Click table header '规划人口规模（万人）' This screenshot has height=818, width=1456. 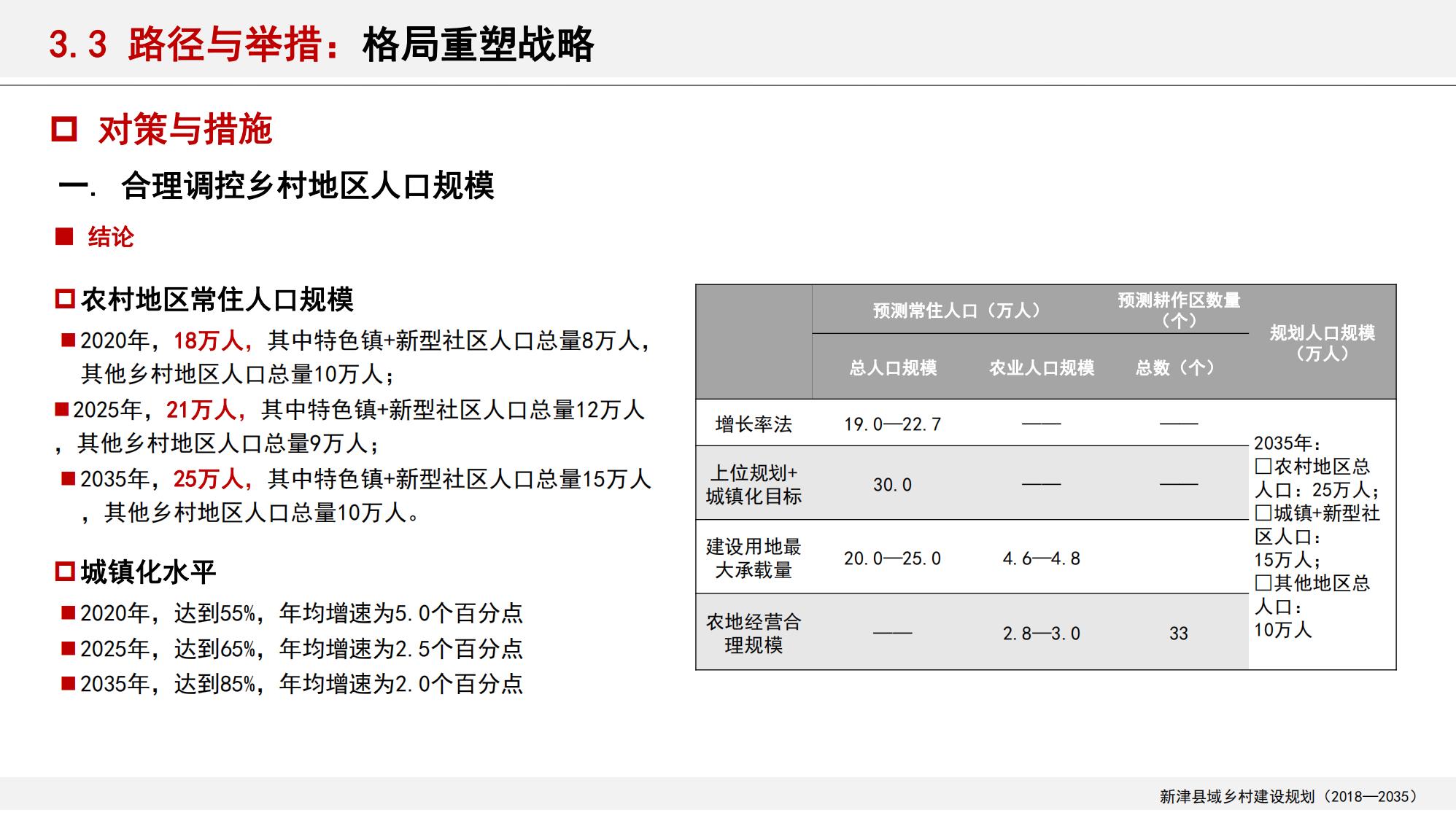(1322, 343)
